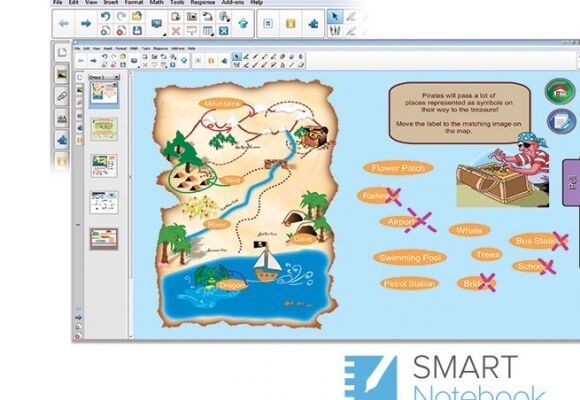Viewport: 580px width, 400px height.
Task: Click the Whale label
Action: click(469, 230)
